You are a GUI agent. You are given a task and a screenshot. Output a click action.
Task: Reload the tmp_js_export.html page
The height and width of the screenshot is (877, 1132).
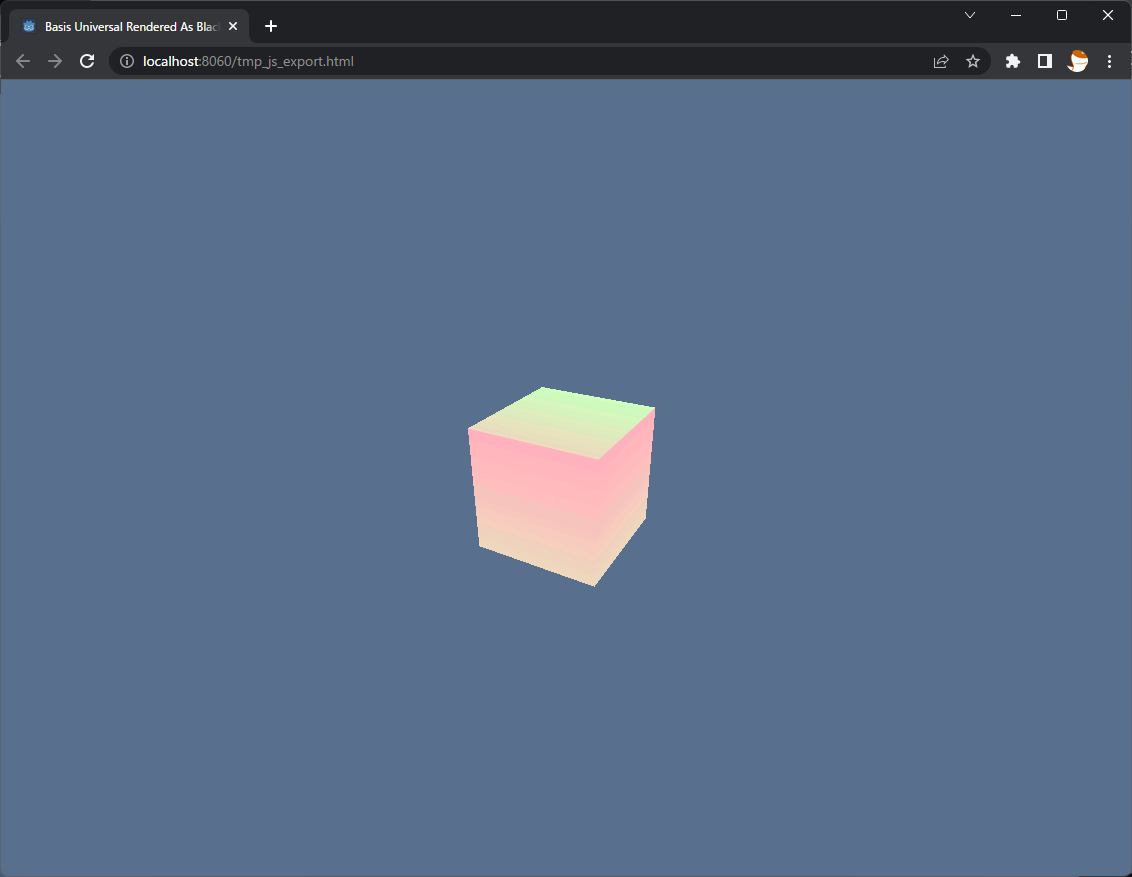point(87,61)
